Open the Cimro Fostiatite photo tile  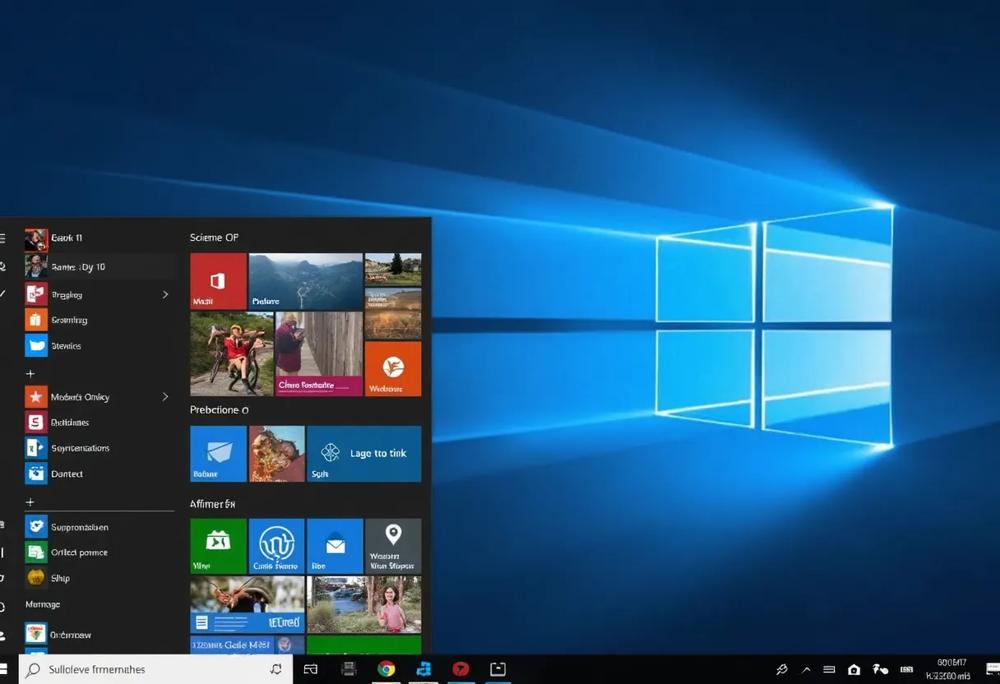point(319,354)
